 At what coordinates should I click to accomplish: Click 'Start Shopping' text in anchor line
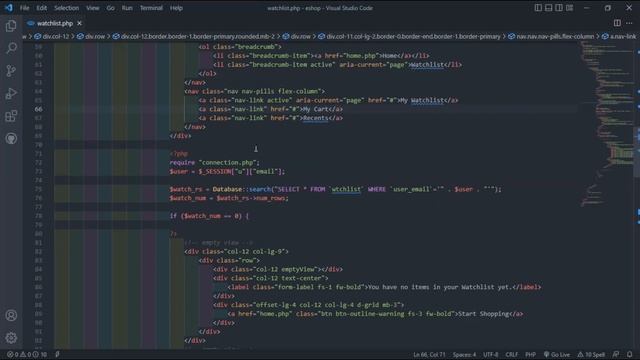(x=484, y=314)
